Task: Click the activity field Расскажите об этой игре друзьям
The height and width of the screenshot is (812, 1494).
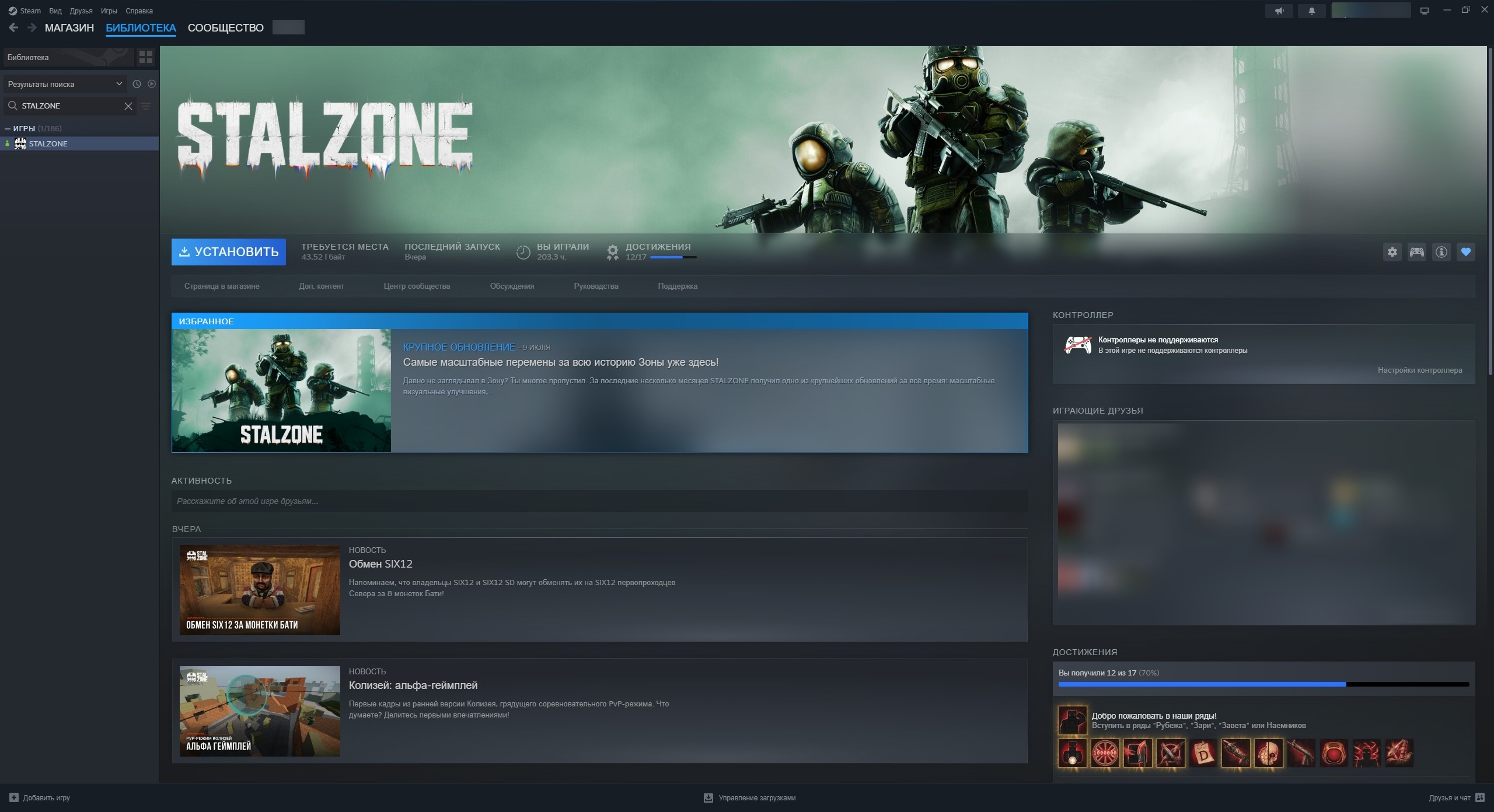Action: (599, 501)
